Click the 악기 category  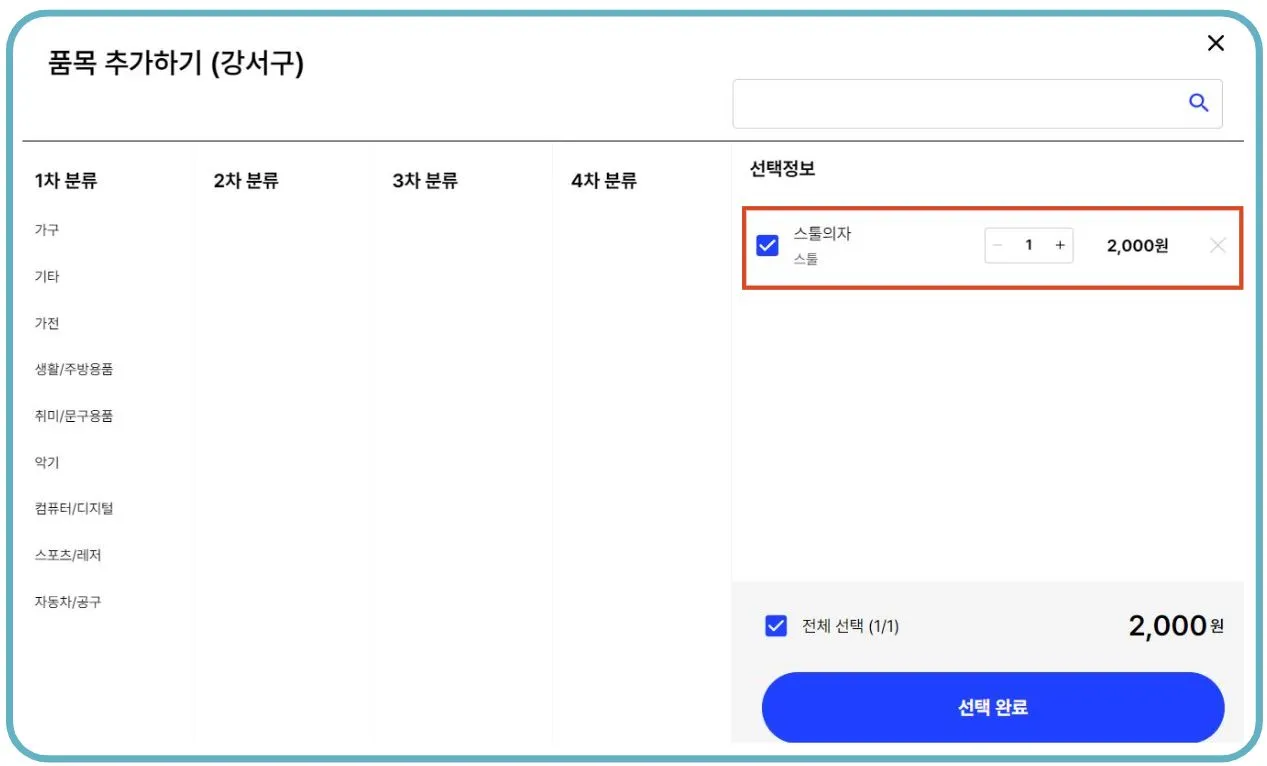[45, 462]
